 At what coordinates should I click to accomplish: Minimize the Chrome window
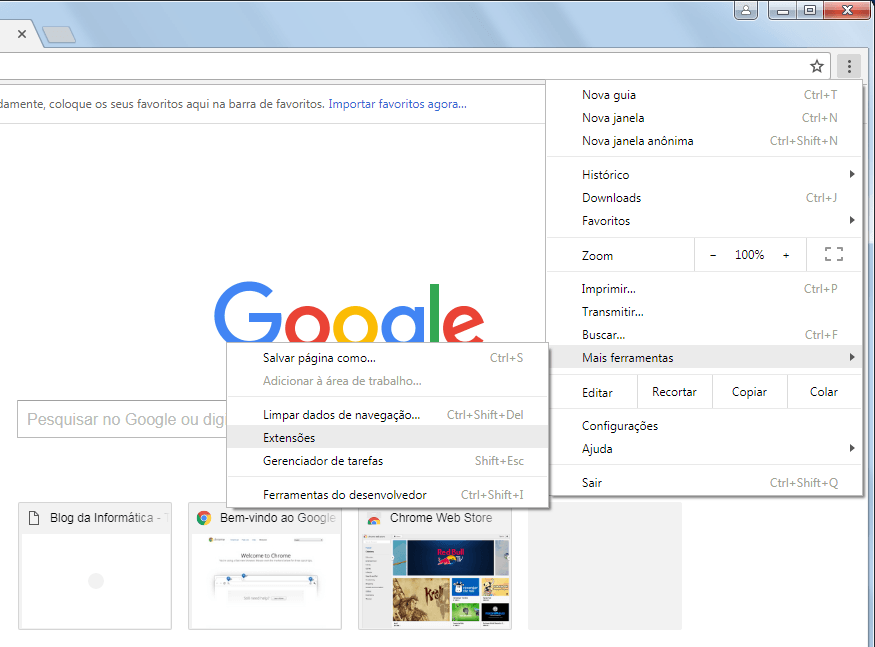tap(783, 10)
